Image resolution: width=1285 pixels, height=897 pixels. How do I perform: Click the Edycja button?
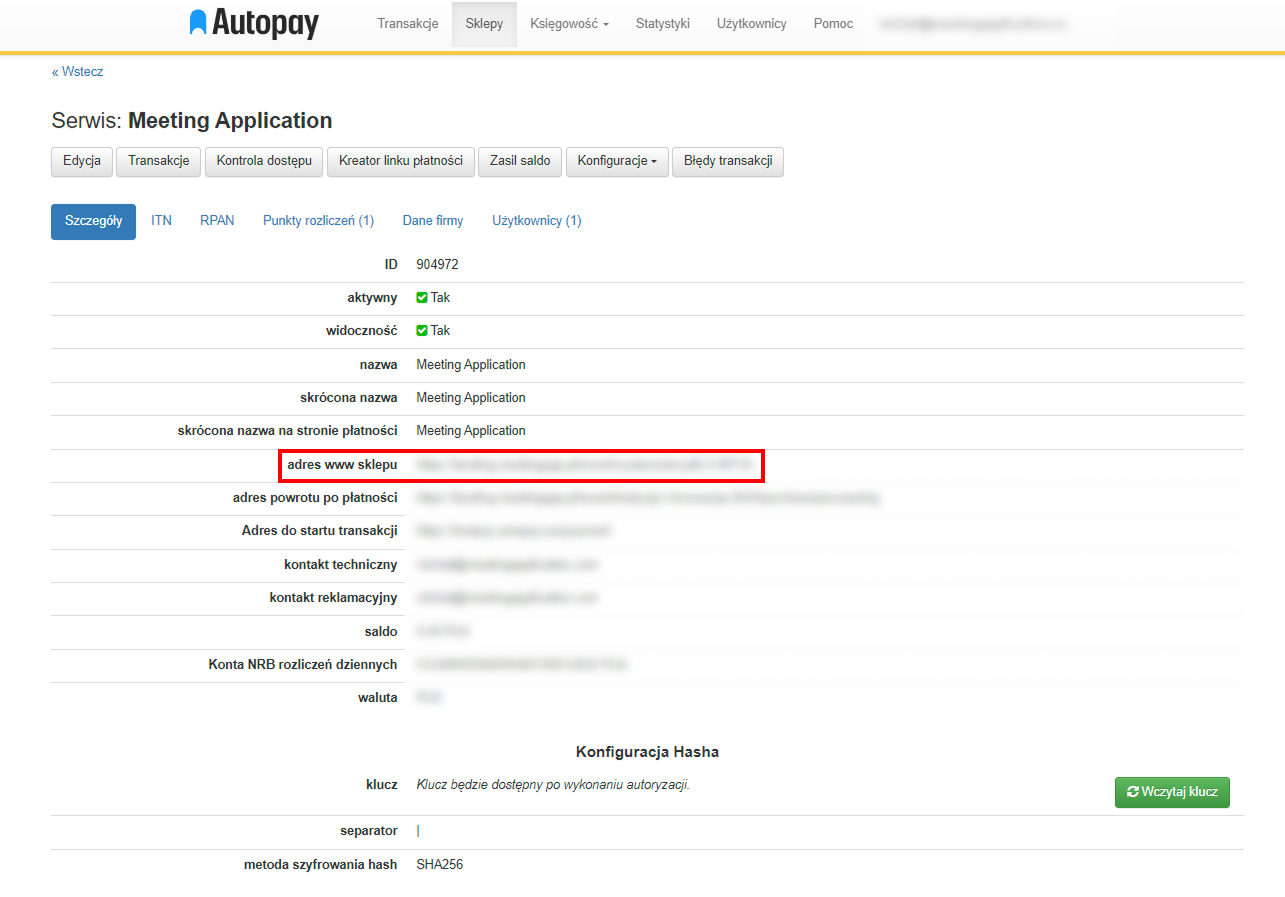[x=82, y=161]
